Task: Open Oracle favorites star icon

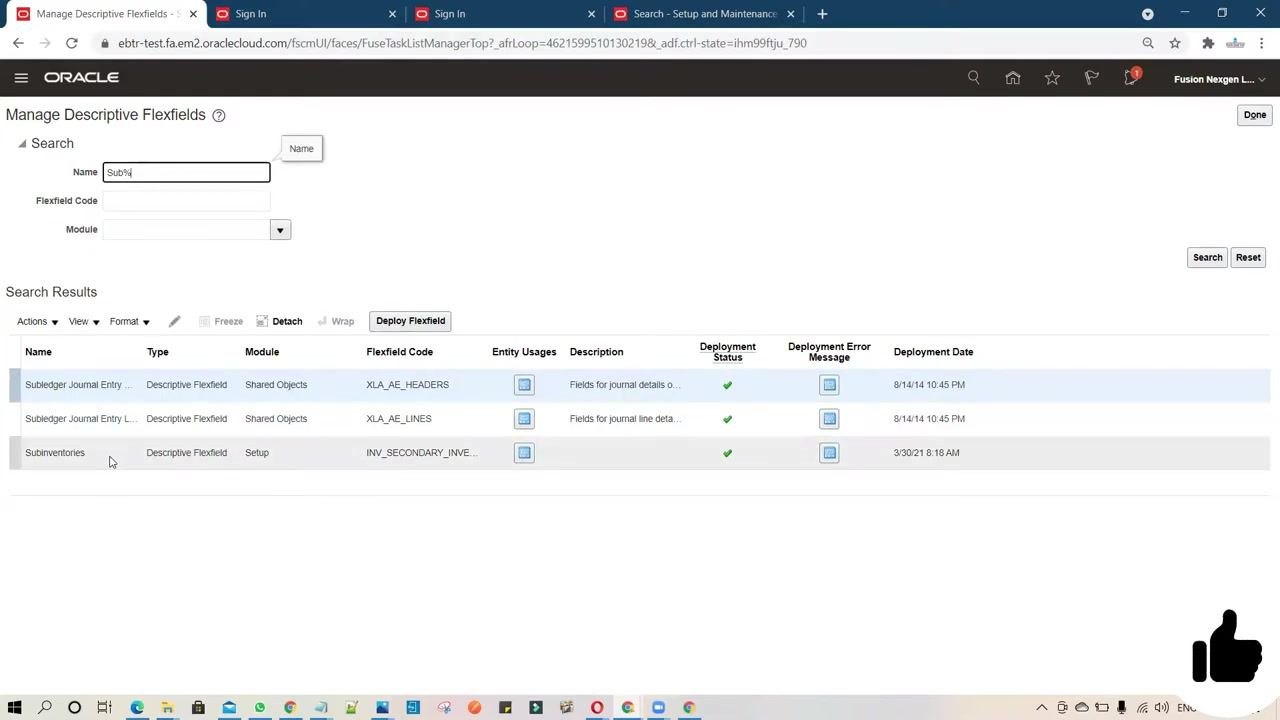Action: [1052, 78]
